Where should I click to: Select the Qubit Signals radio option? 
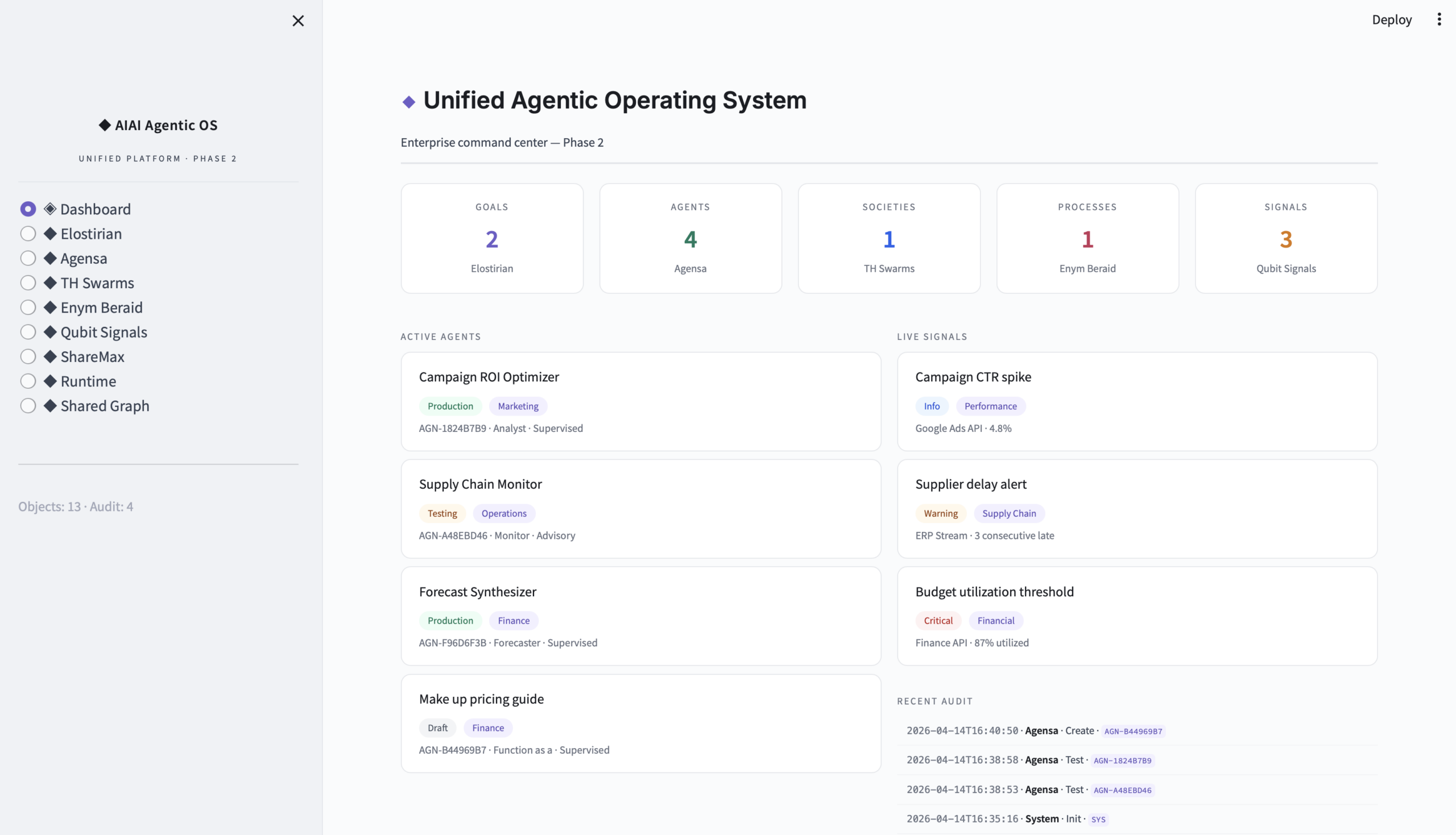28,332
